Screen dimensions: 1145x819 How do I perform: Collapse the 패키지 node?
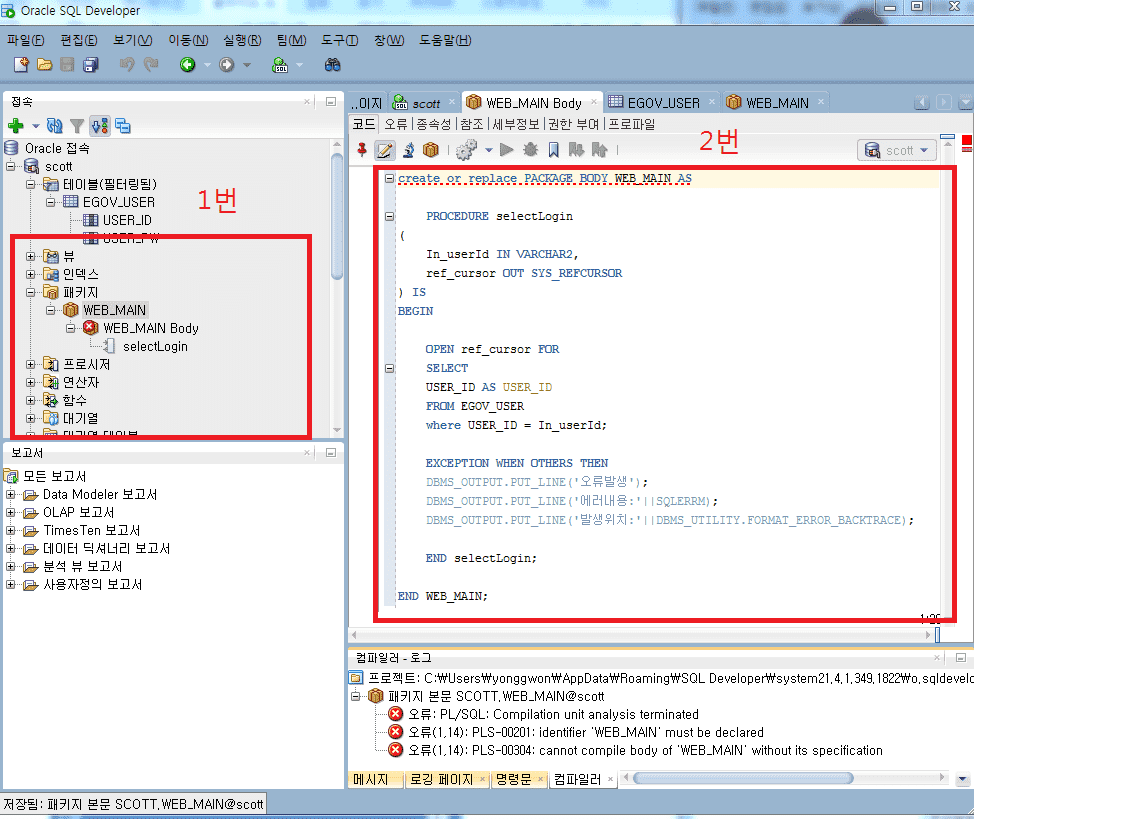(31, 292)
